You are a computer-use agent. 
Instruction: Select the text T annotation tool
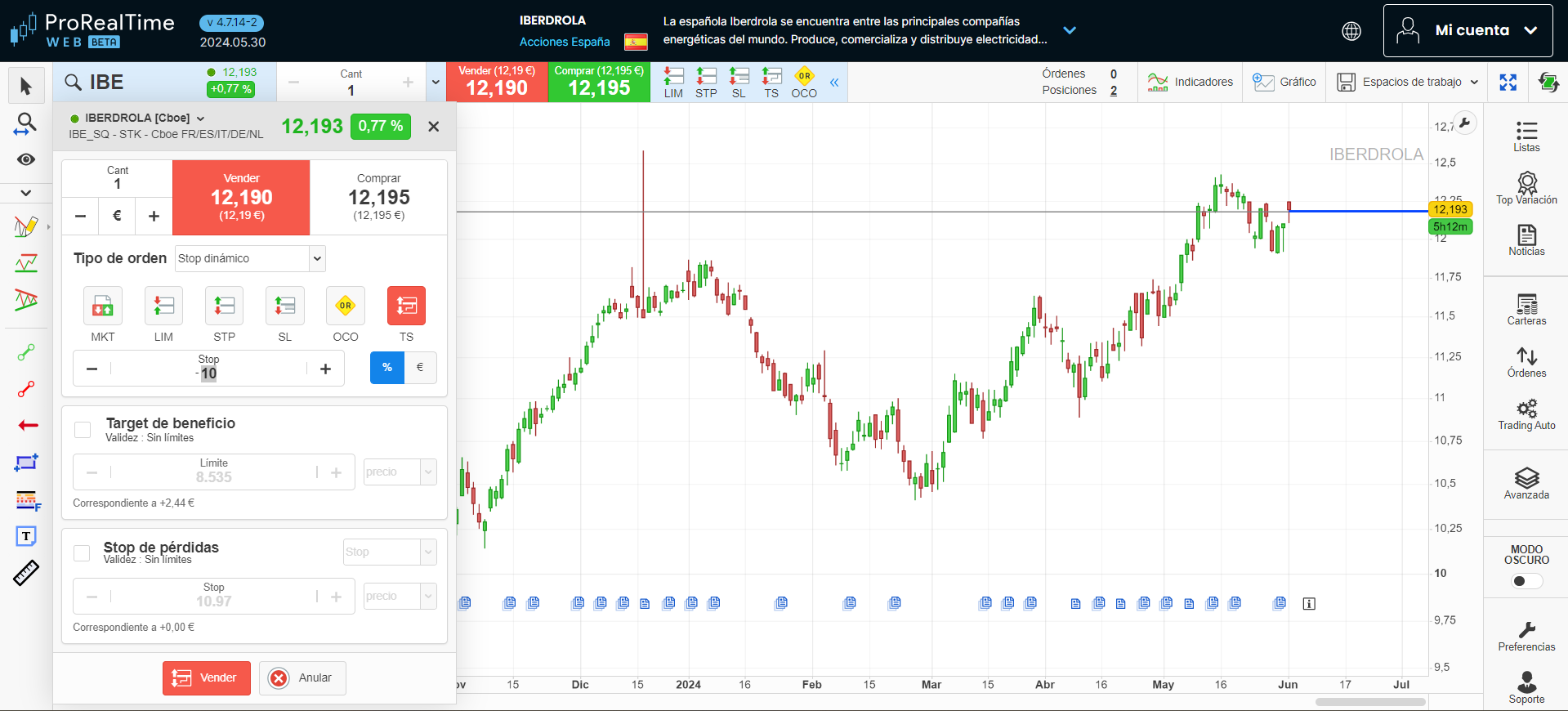(x=26, y=536)
